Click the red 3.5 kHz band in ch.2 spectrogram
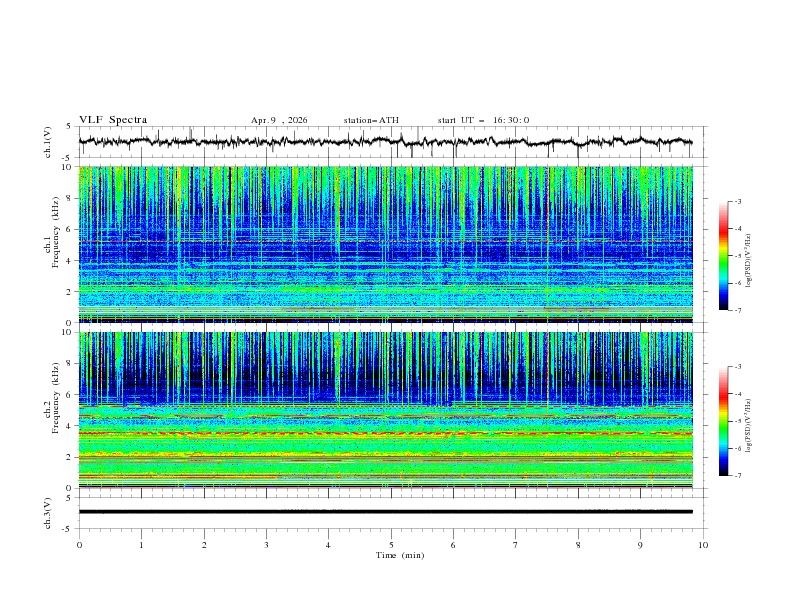Viewport: 792px width, 612px height. coord(386,434)
